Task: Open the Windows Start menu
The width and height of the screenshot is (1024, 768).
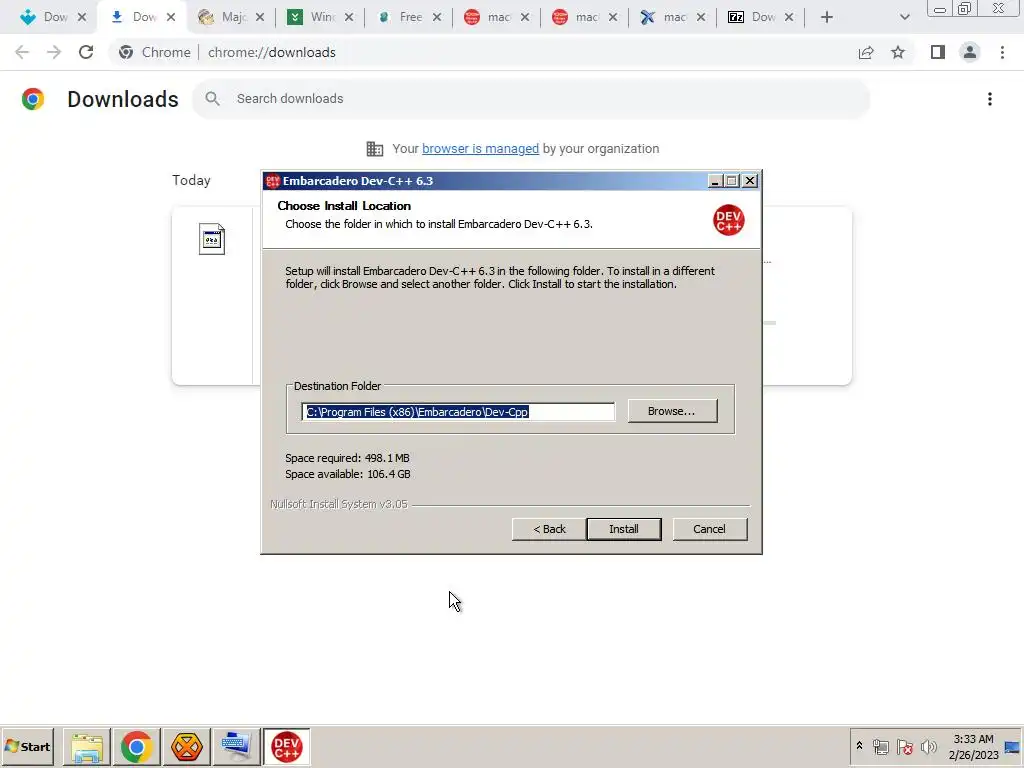Action: coord(27,746)
